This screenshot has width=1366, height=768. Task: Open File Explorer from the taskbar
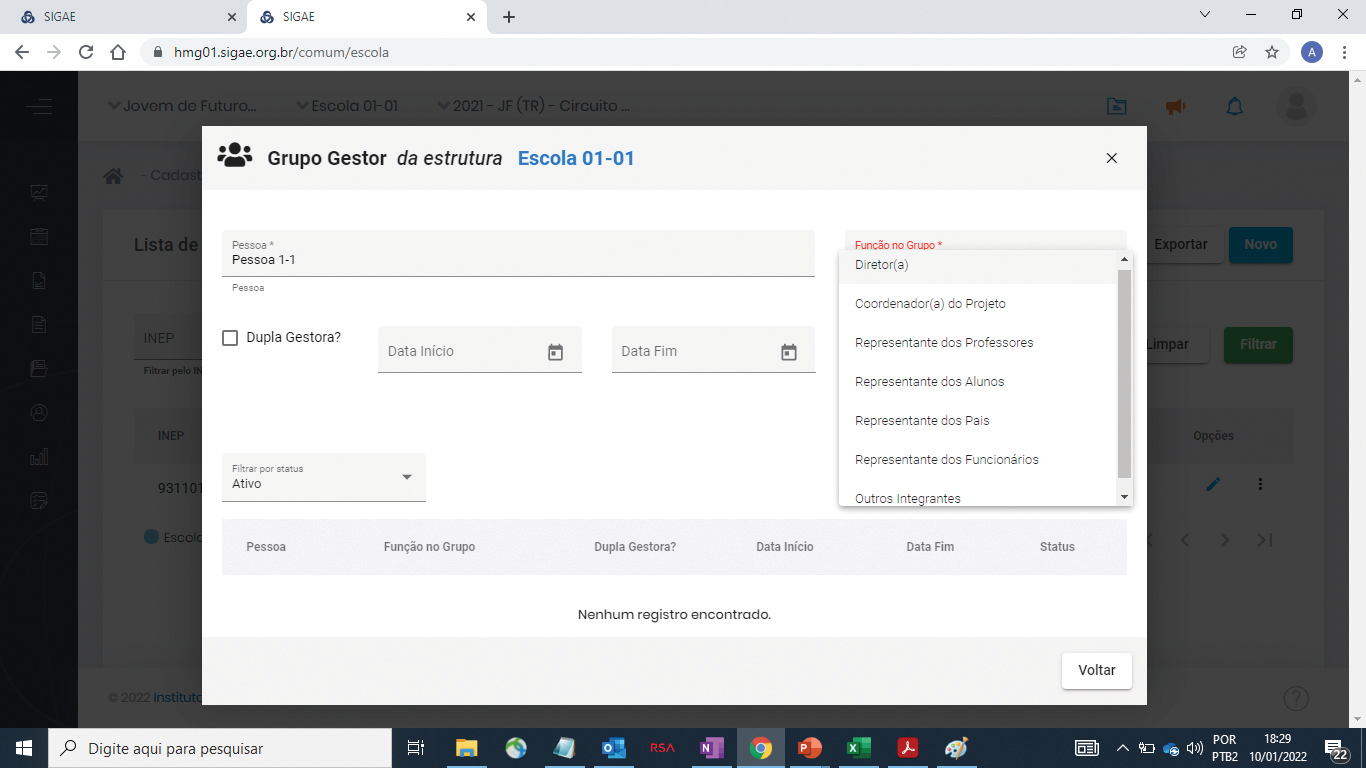click(x=467, y=748)
